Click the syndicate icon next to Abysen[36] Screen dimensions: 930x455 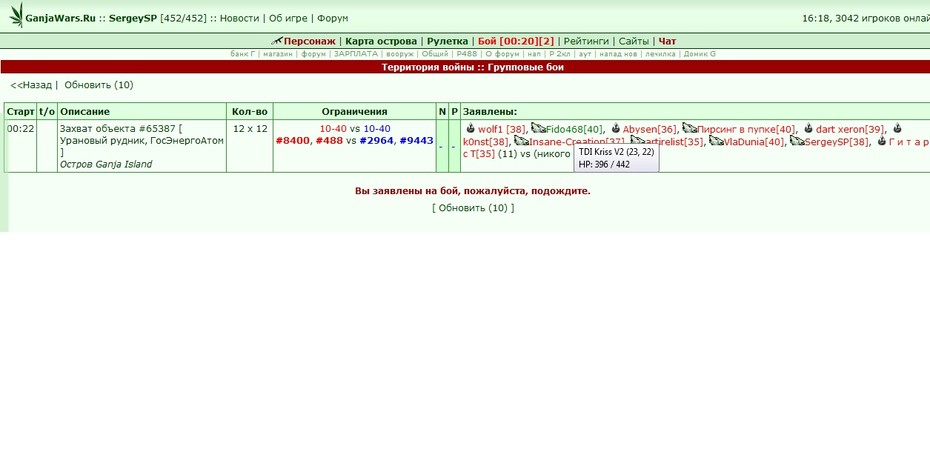(616, 128)
